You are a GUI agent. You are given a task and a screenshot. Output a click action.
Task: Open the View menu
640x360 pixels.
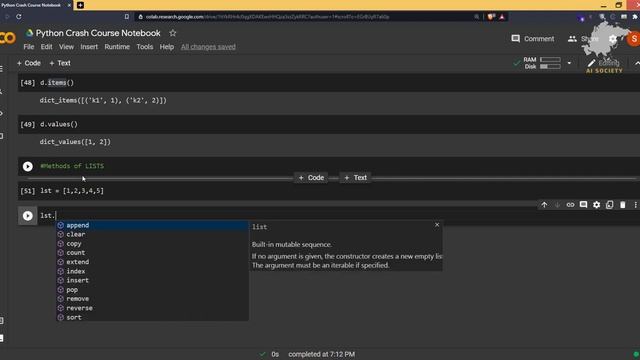[x=66, y=47]
